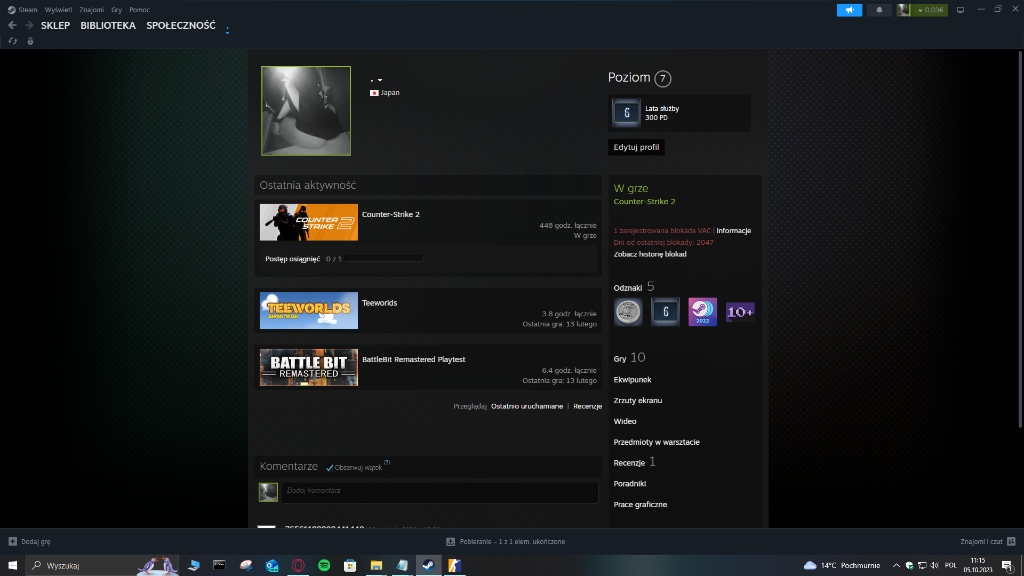Click the Edytuj profil button
This screenshot has width=1024, height=576.
(637, 146)
